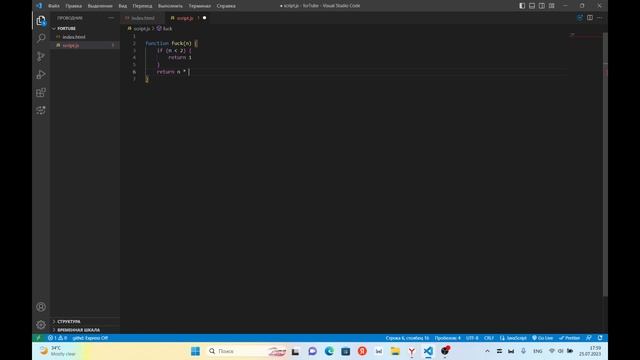Click the function declaration on line 2
This screenshot has height=360, width=640.
[171, 43]
